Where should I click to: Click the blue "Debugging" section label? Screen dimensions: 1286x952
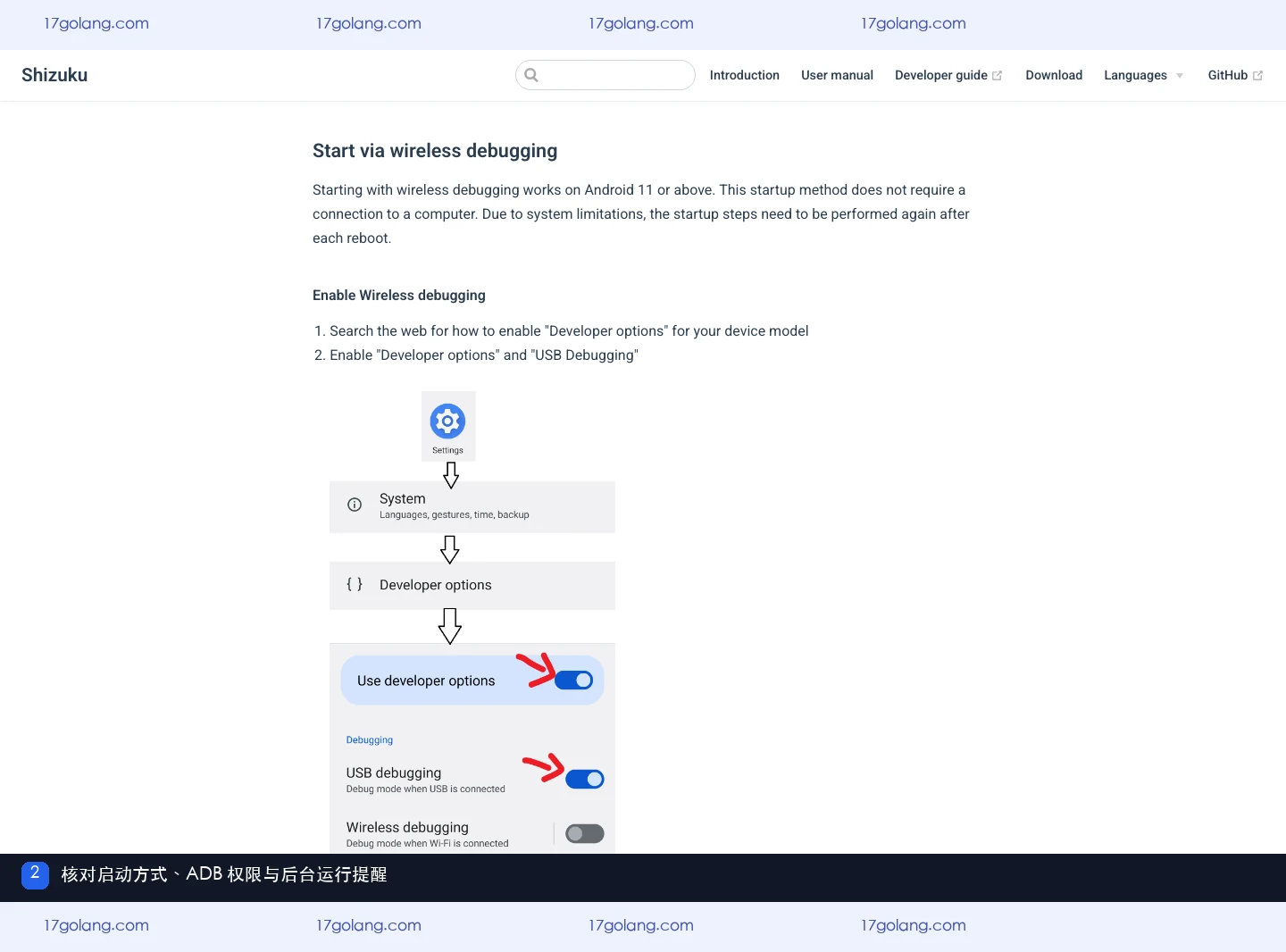click(x=370, y=740)
